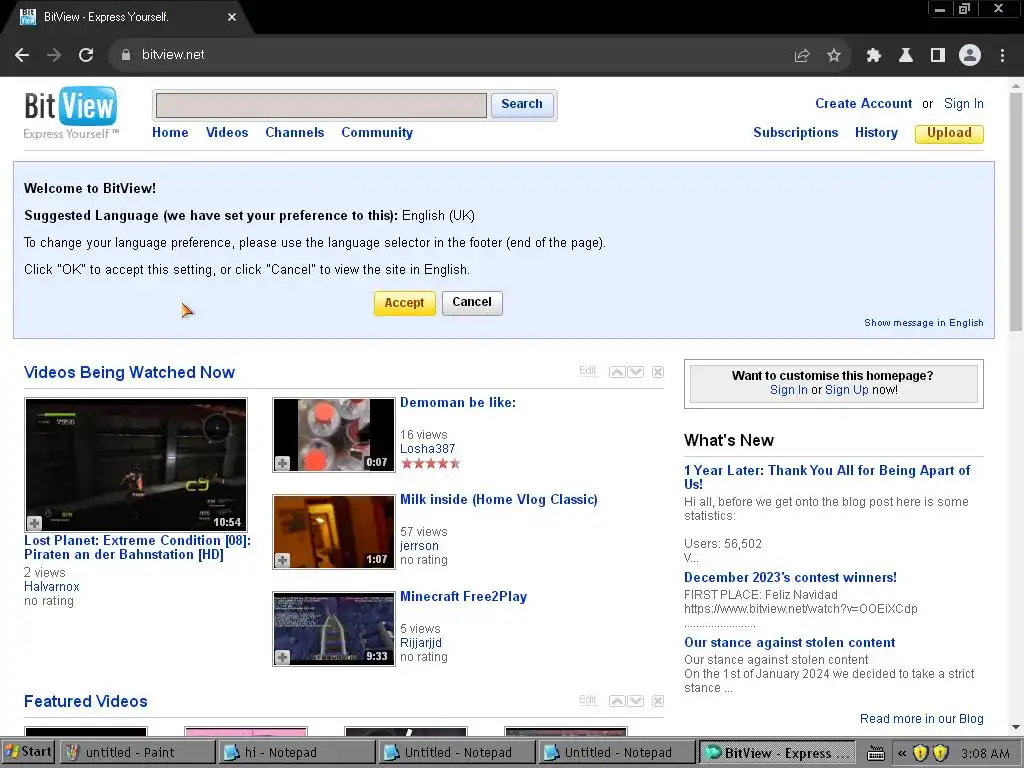Image resolution: width=1024 pixels, height=768 pixels.
Task: Bookmark this page with the star icon
Action: (833, 56)
